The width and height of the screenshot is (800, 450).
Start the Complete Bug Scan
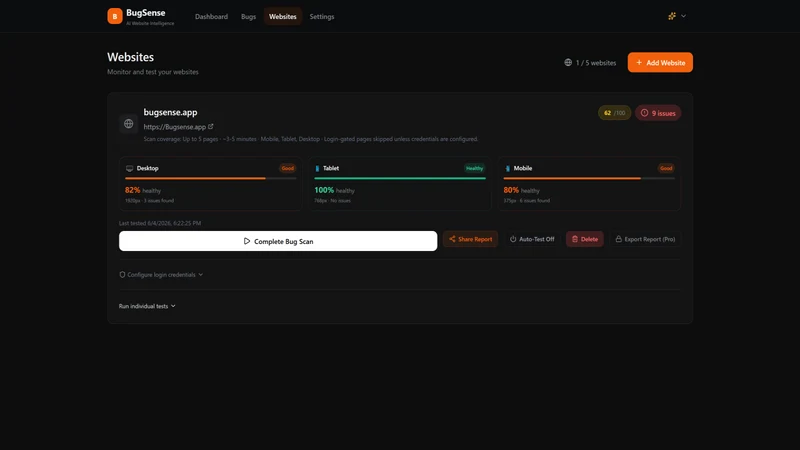tap(278, 241)
